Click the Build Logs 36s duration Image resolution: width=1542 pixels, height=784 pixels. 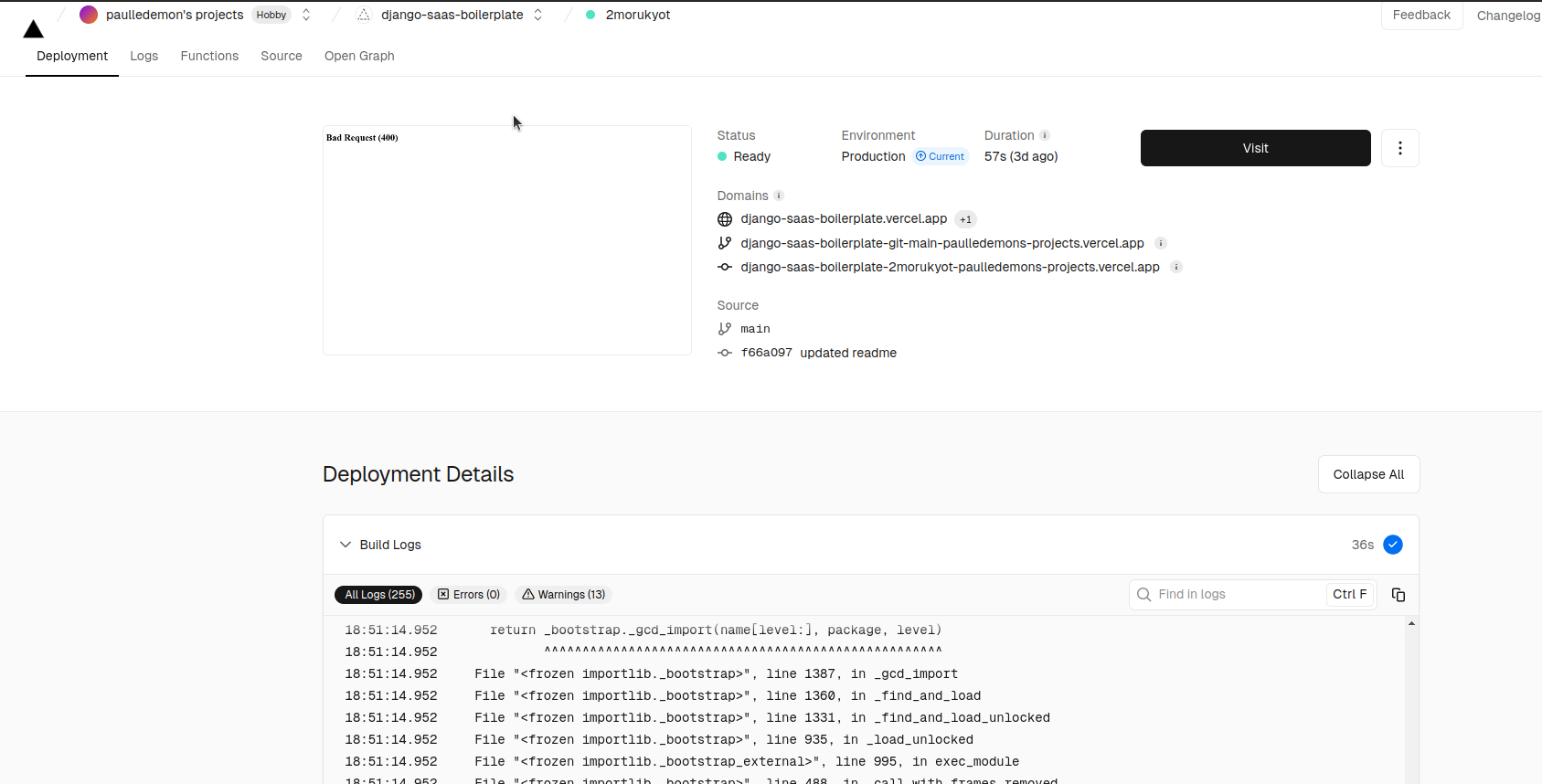pos(1363,545)
